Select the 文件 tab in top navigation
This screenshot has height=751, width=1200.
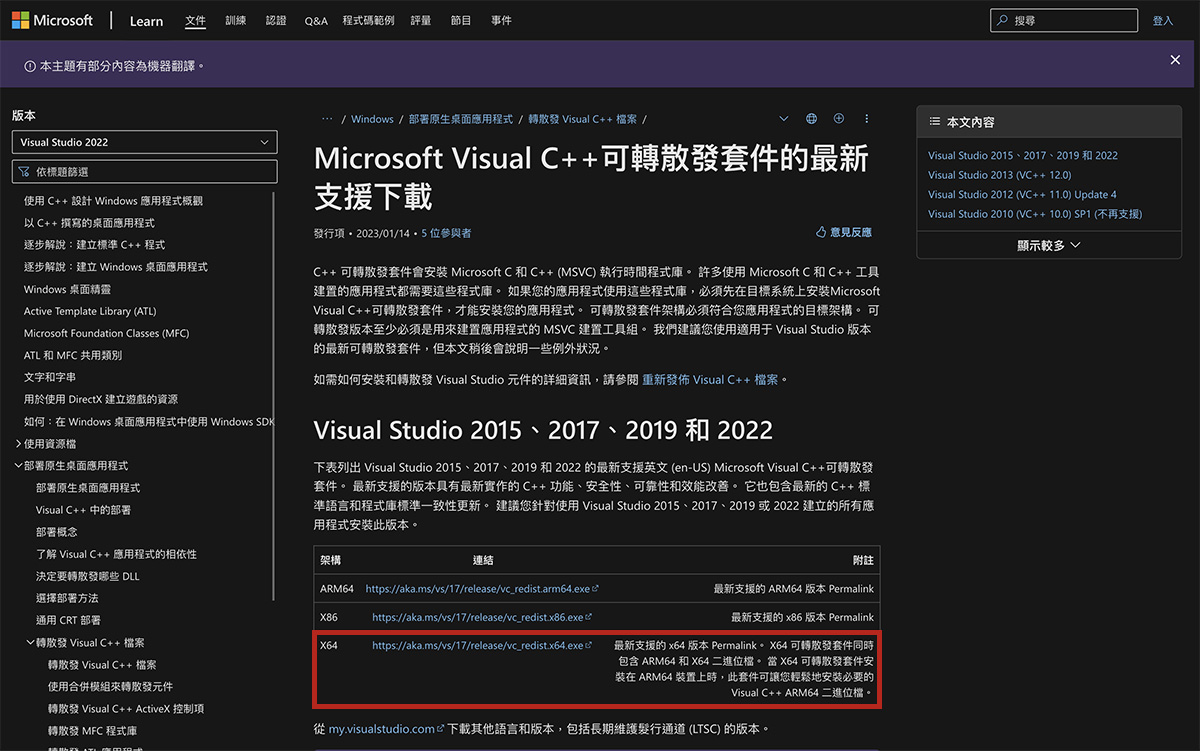pyautogui.click(x=195, y=20)
